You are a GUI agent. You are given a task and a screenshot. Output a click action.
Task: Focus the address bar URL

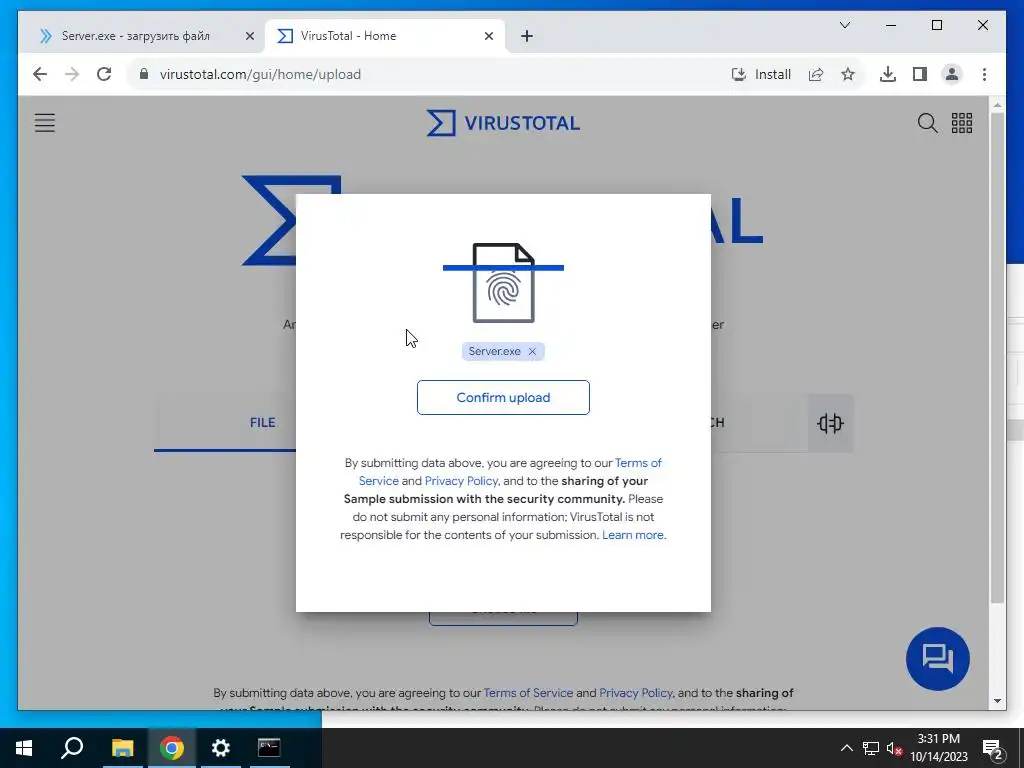[x=261, y=74]
